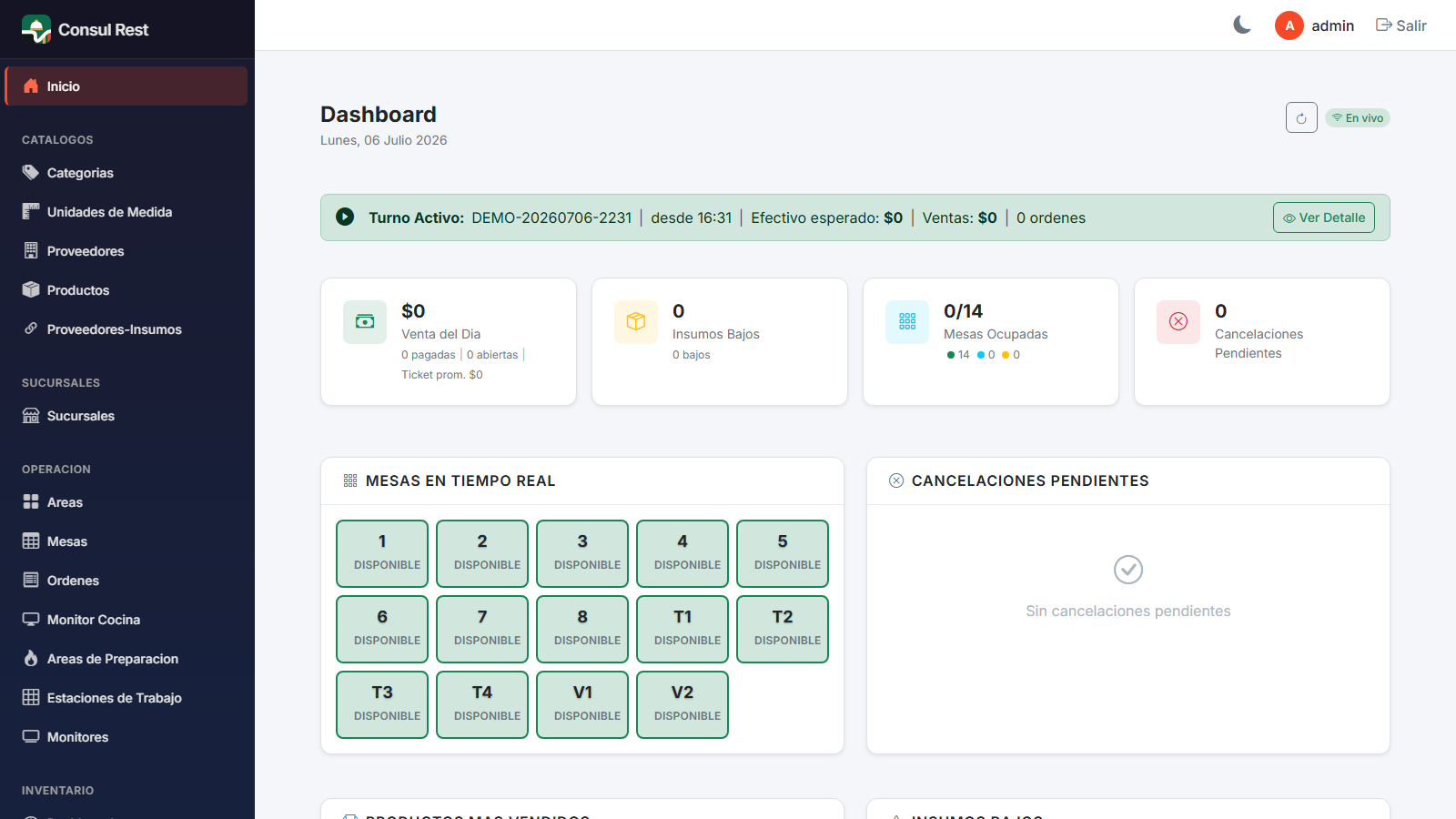The height and width of the screenshot is (819, 1456).
Task: Click the Proveedores building icon
Action: coord(31,250)
